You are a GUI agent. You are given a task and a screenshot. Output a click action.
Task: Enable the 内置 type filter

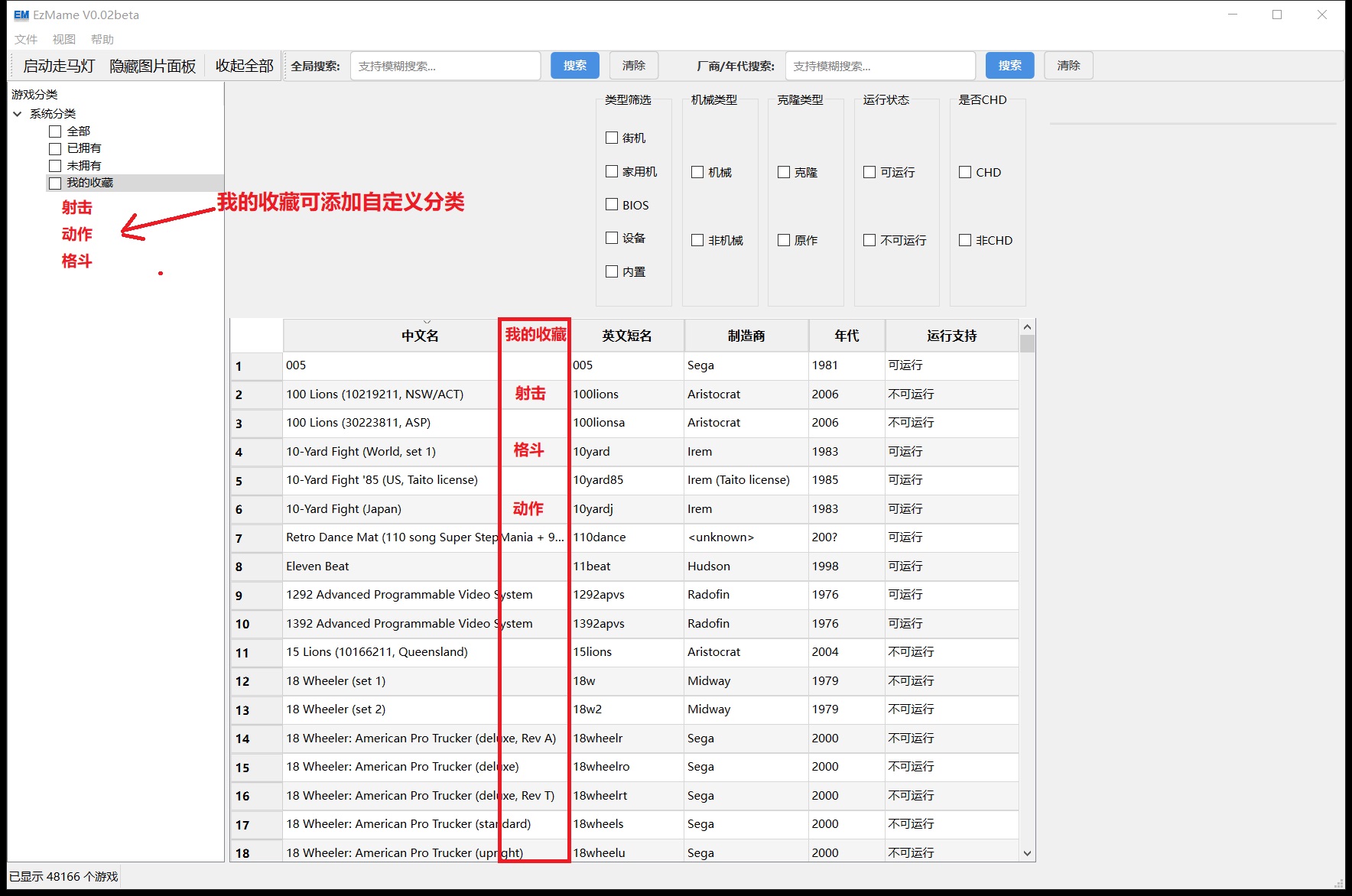click(612, 271)
